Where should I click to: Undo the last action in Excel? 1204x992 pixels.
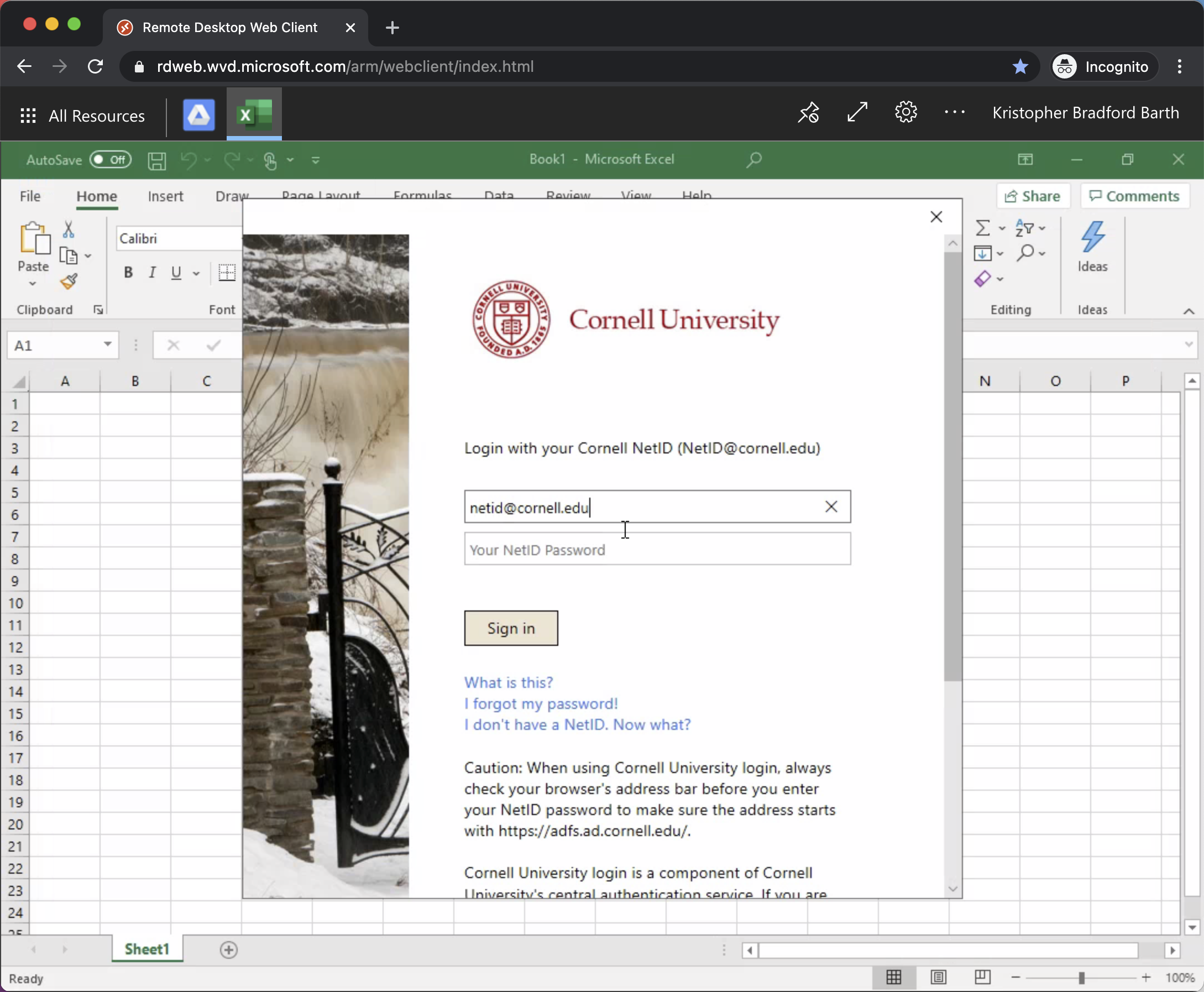click(189, 160)
